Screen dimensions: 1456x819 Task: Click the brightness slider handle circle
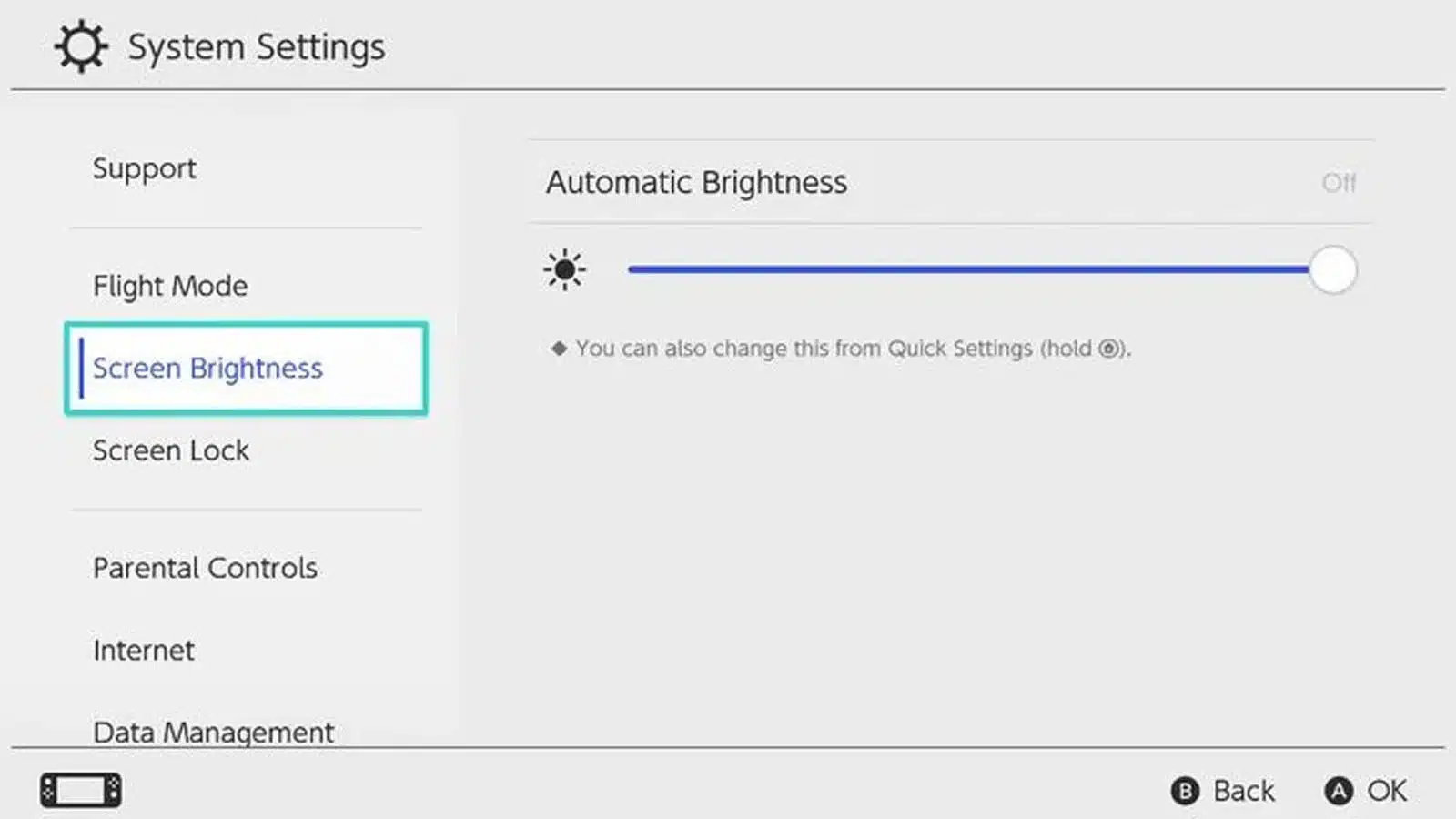[1333, 269]
